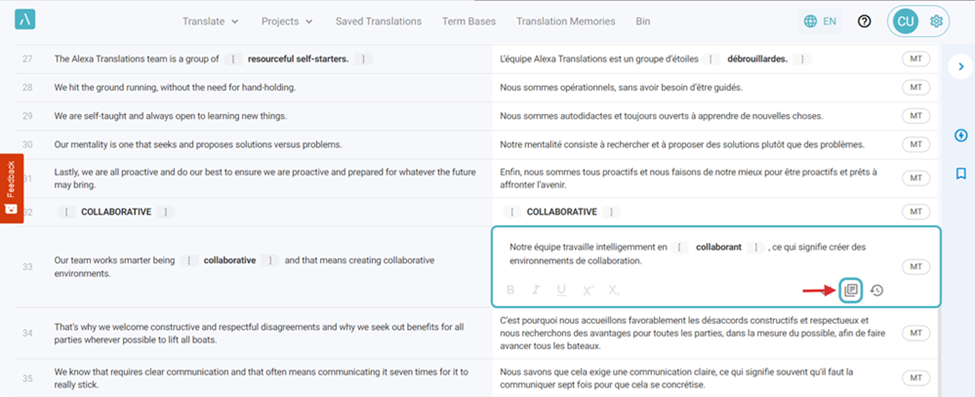Click the bookmark sidebar icon

961,173
